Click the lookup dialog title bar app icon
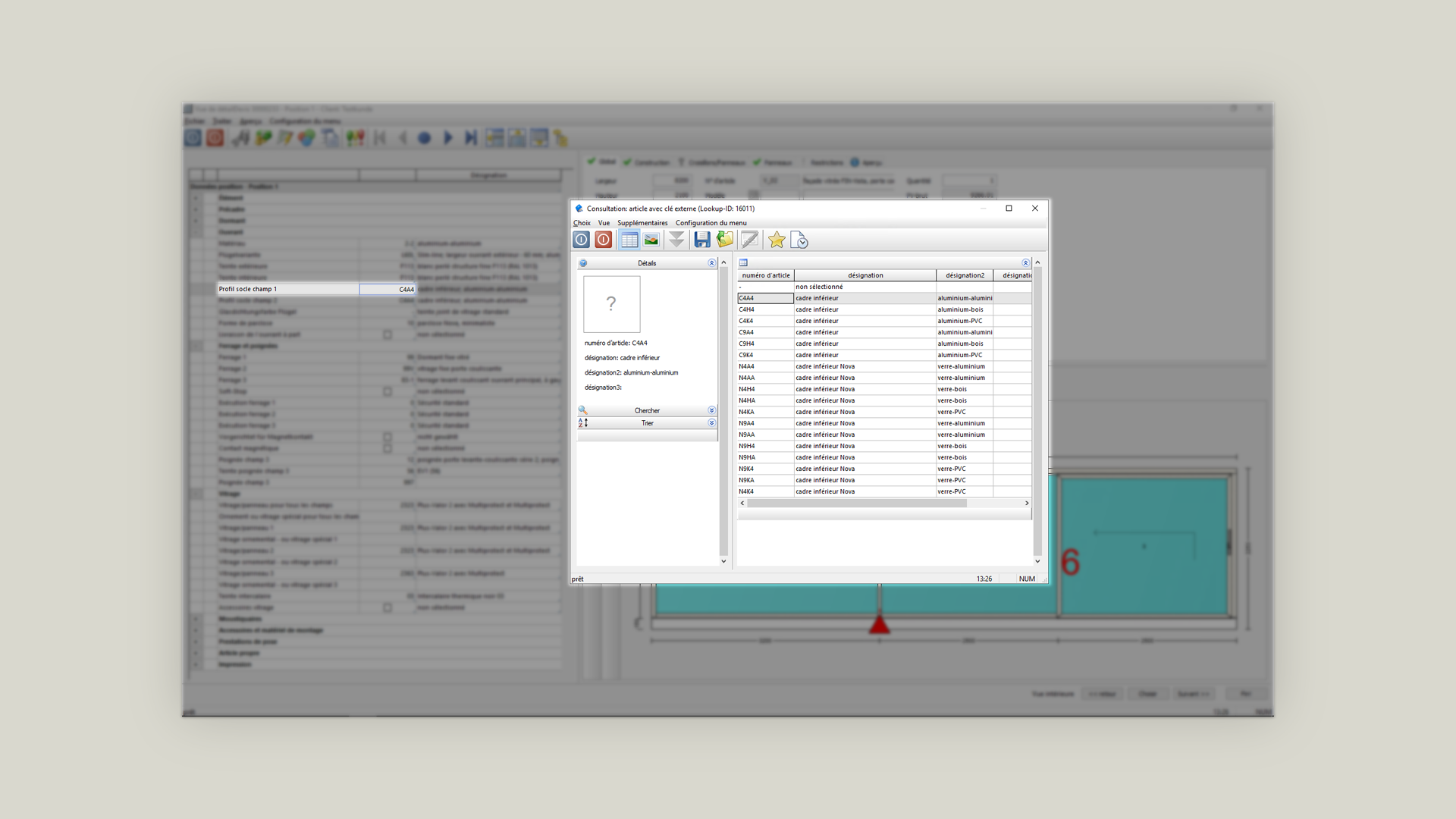 [x=579, y=209]
